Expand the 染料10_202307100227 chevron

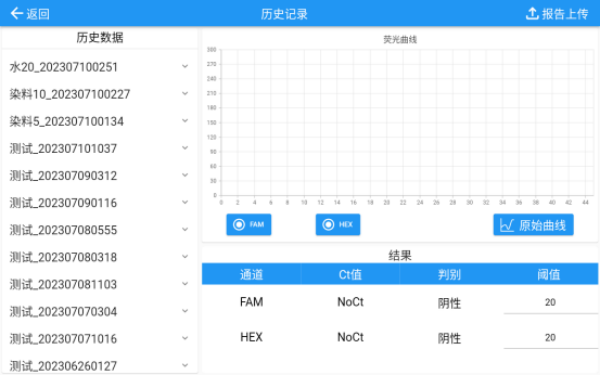tap(185, 94)
